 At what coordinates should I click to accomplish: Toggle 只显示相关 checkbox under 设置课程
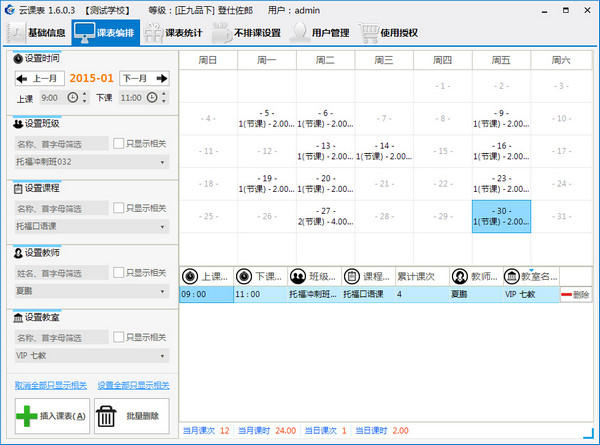click(118, 208)
